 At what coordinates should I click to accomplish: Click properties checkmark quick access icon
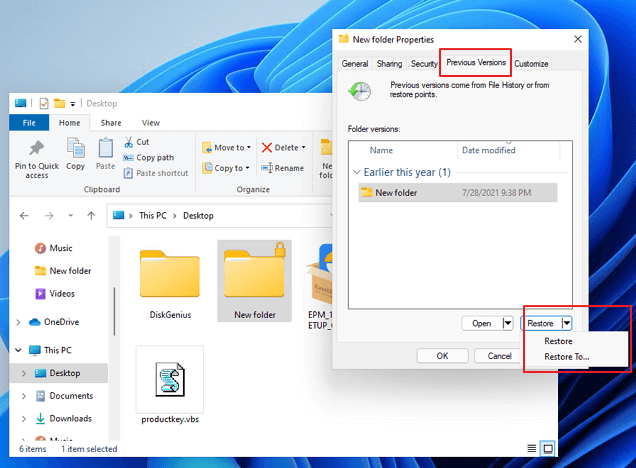[x=44, y=104]
